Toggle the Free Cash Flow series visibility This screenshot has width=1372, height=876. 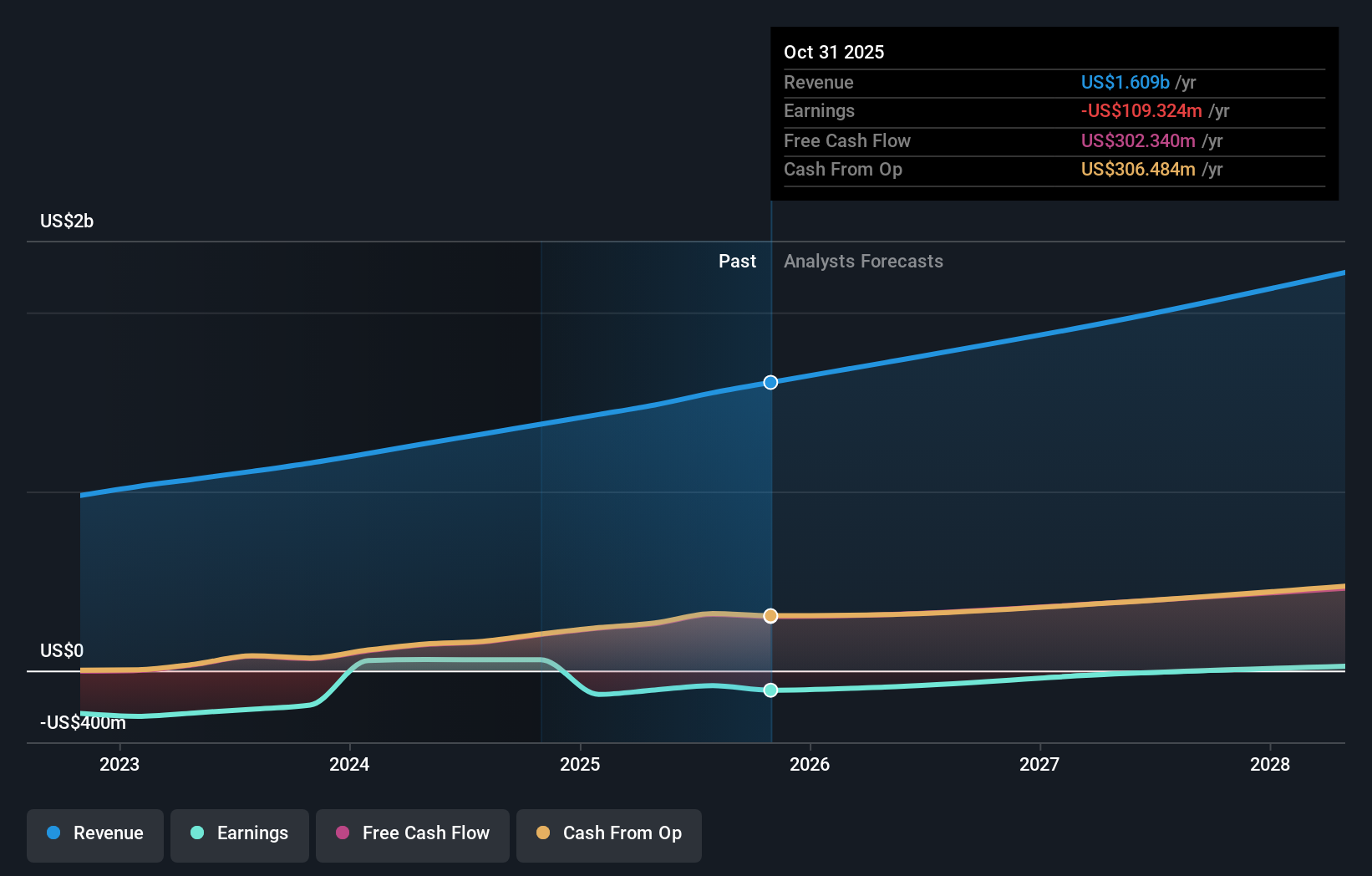(412, 833)
